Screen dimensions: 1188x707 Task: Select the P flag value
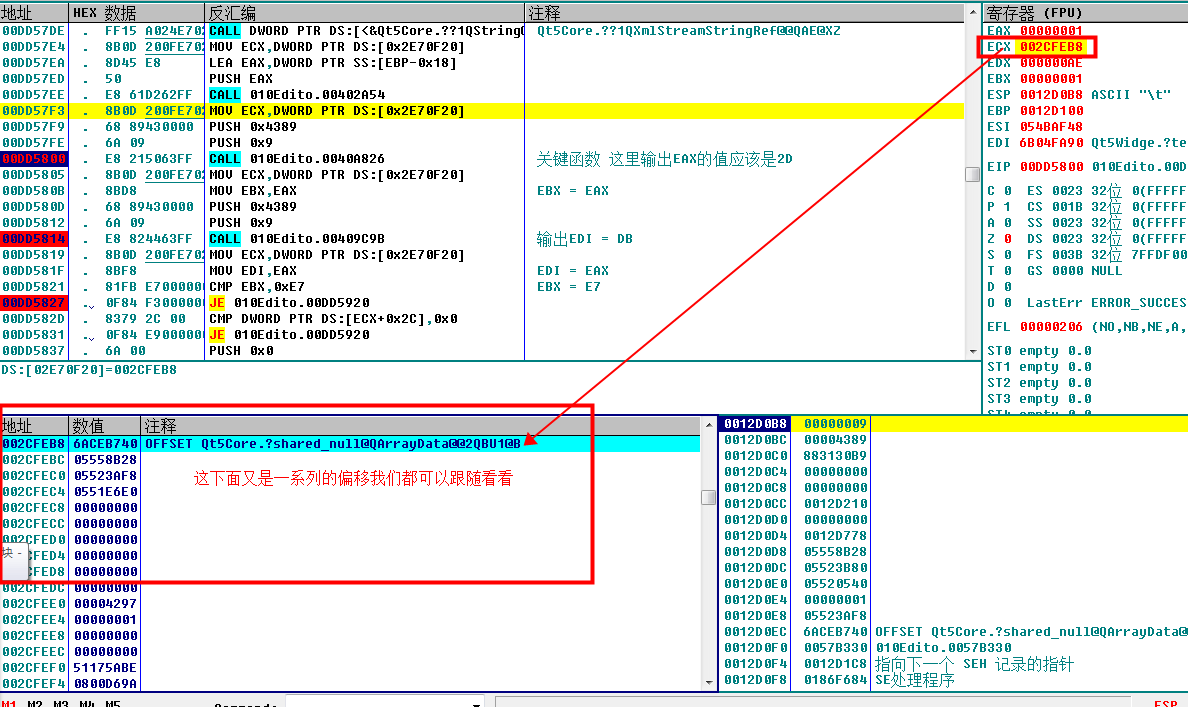pyautogui.click(x=1008, y=207)
